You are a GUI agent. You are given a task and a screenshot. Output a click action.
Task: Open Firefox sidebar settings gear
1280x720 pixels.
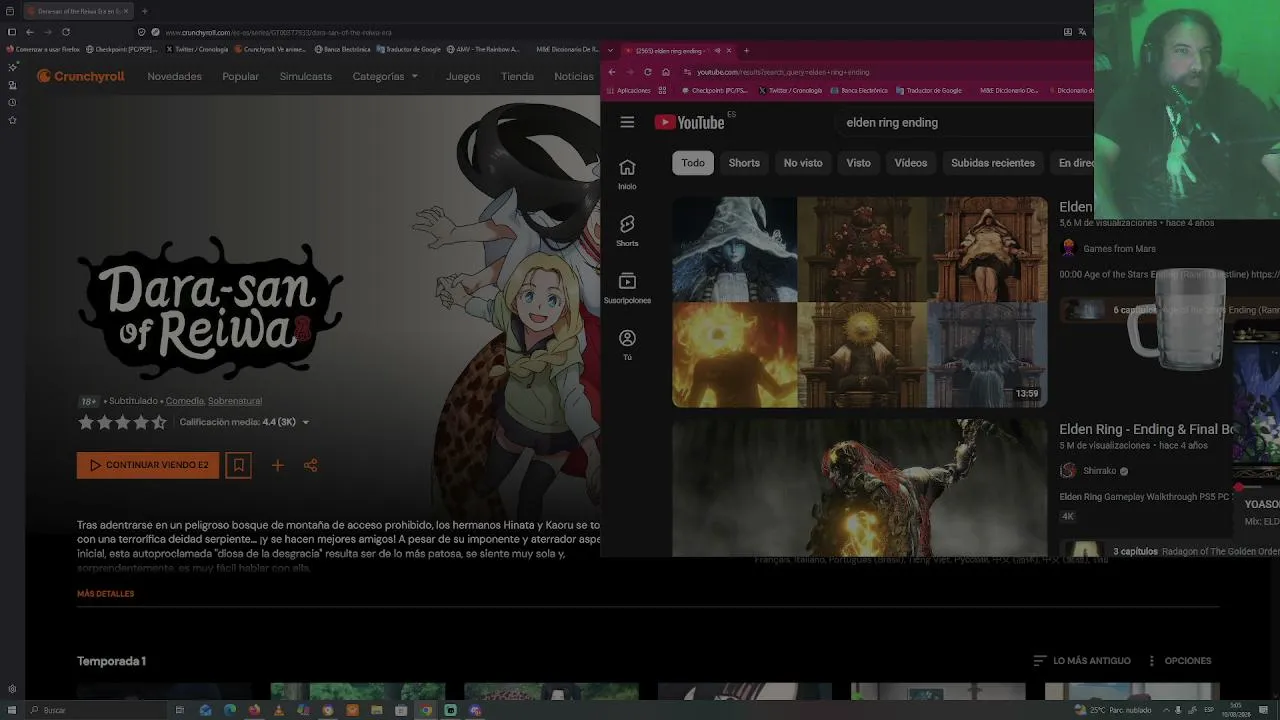pyautogui.click(x=12, y=689)
